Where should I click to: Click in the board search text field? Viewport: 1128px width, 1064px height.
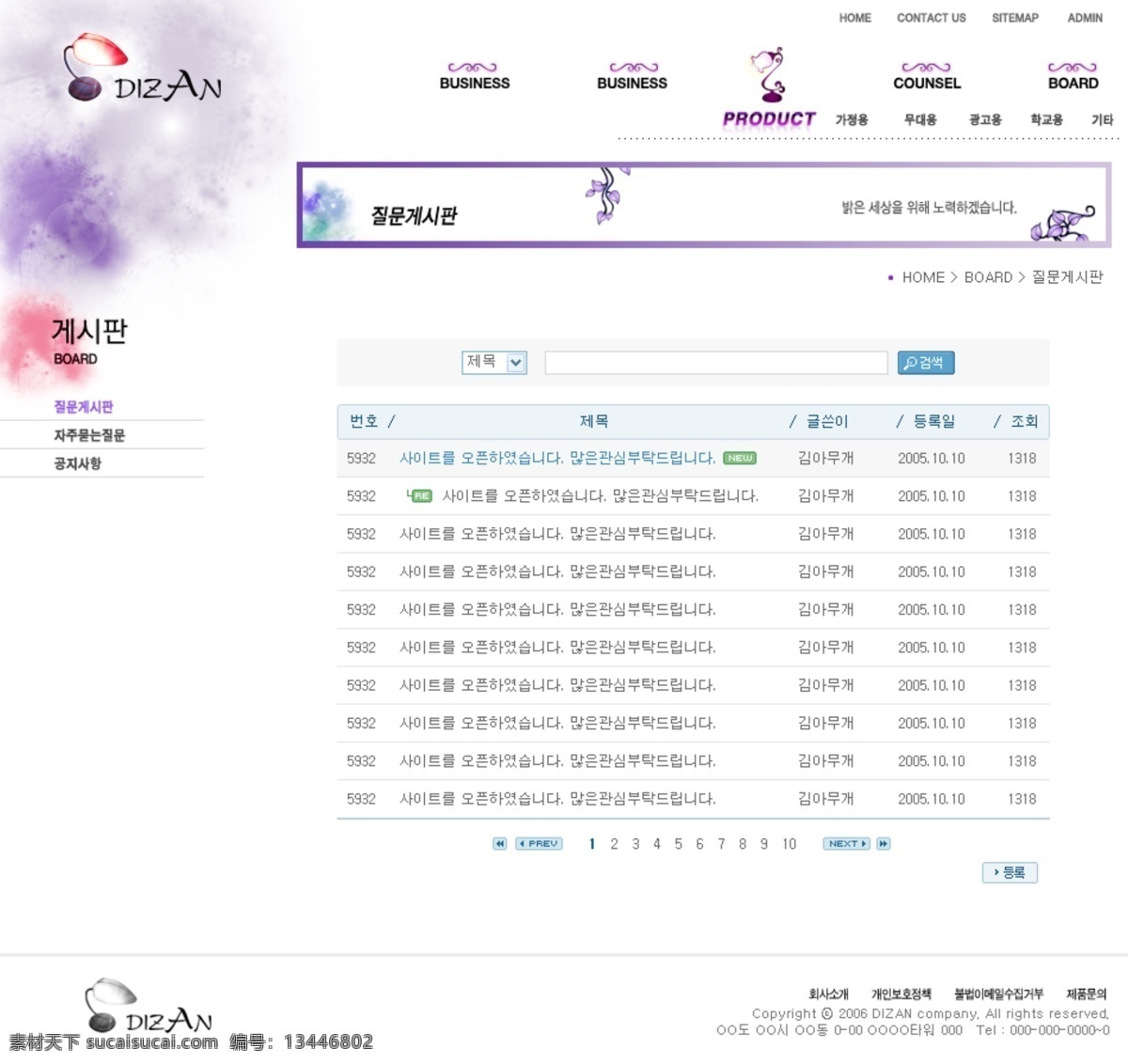click(716, 363)
